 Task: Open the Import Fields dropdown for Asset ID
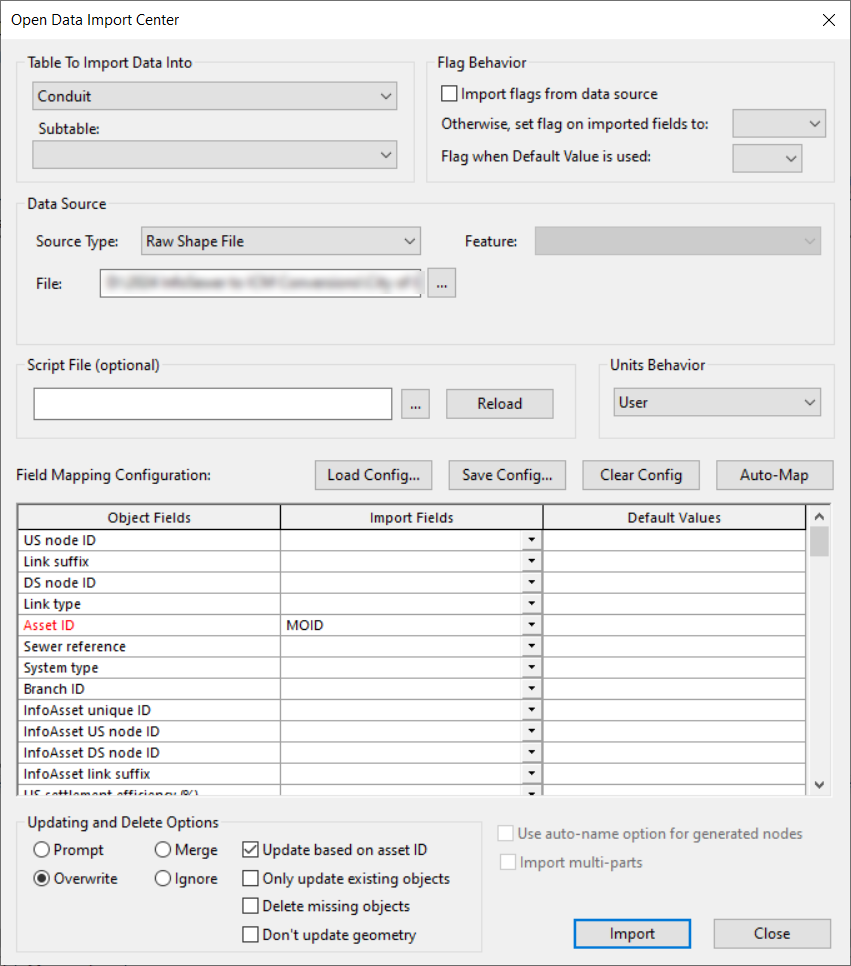pyautogui.click(x=533, y=624)
